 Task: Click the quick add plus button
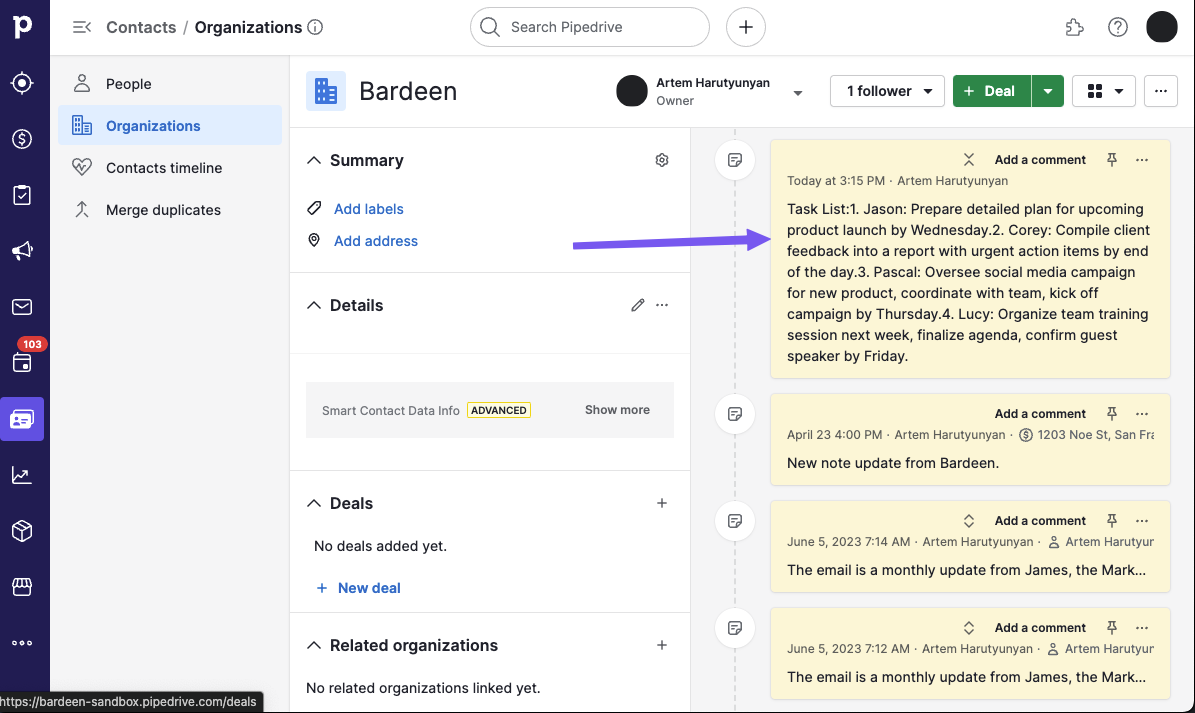[745, 27]
